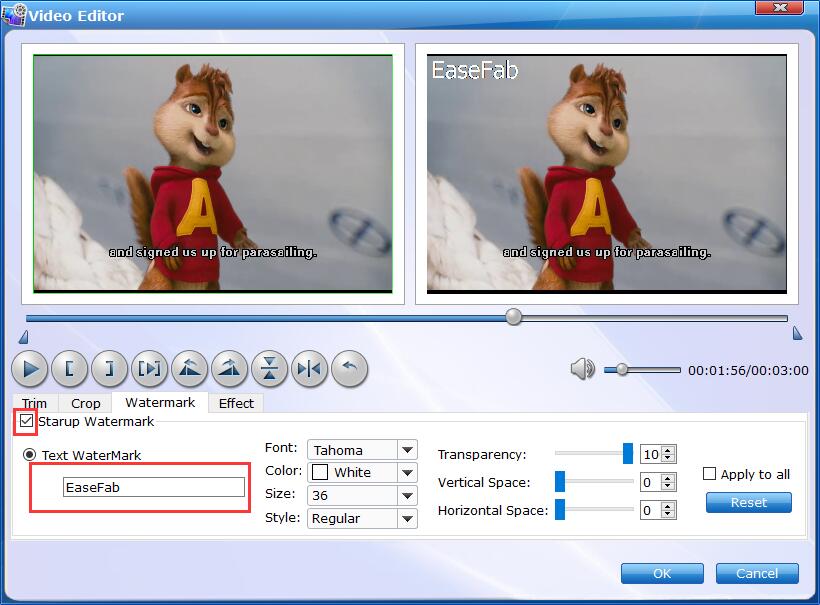
Task: Rotate video right using rotate icon
Action: pos(230,369)
